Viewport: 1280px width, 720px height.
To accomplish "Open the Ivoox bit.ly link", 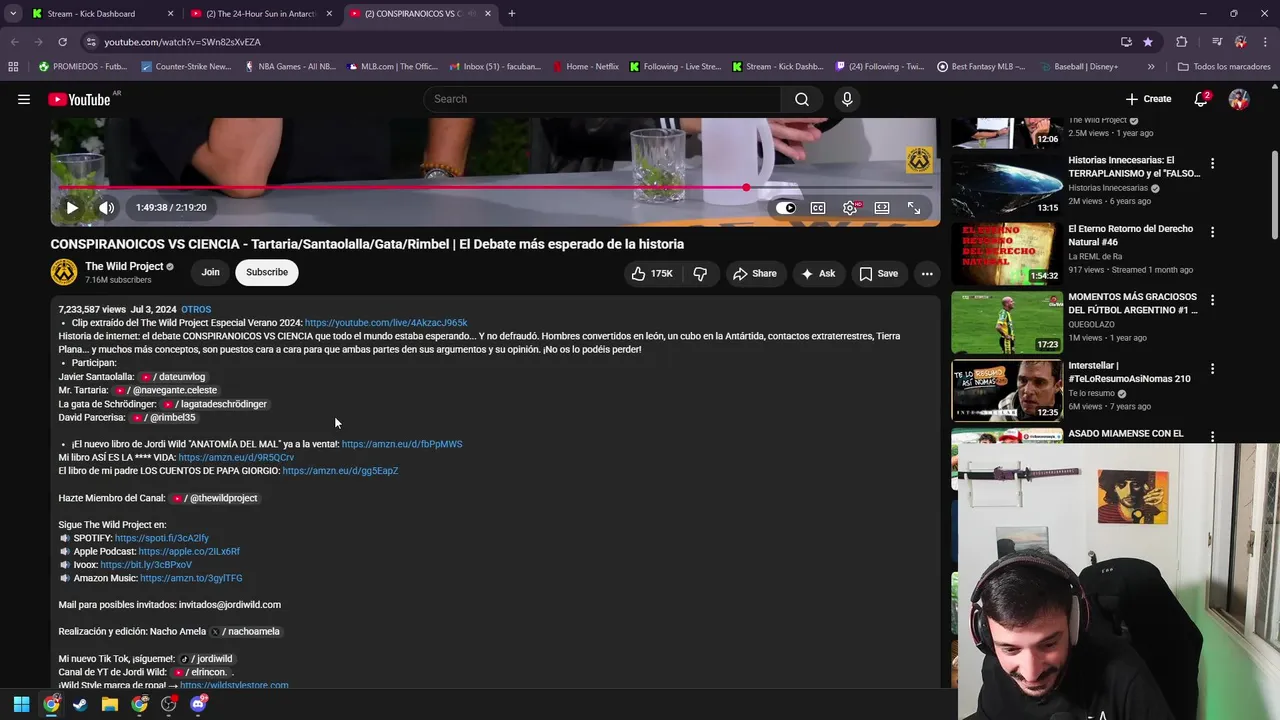I will (146, 565).
